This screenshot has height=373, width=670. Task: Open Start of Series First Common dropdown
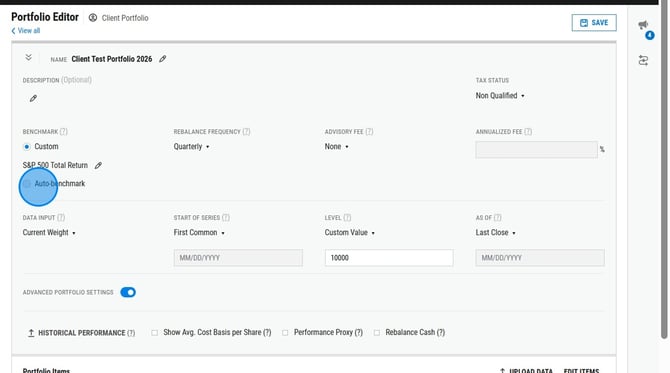(x=199, y=232)
